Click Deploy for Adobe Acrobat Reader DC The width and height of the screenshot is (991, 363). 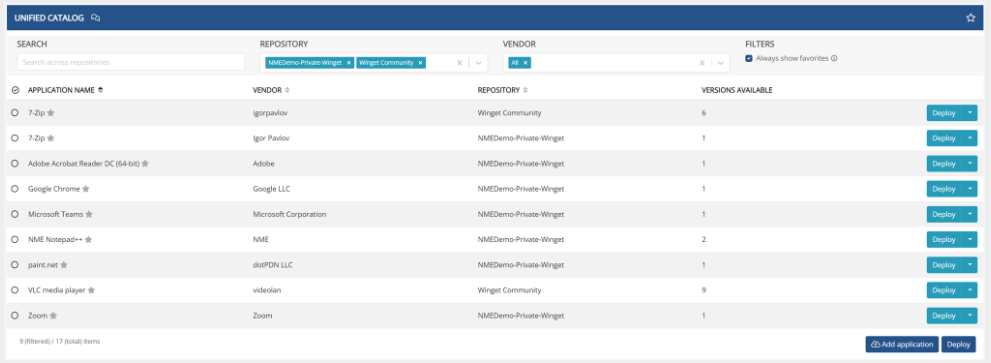click(944, 164)
